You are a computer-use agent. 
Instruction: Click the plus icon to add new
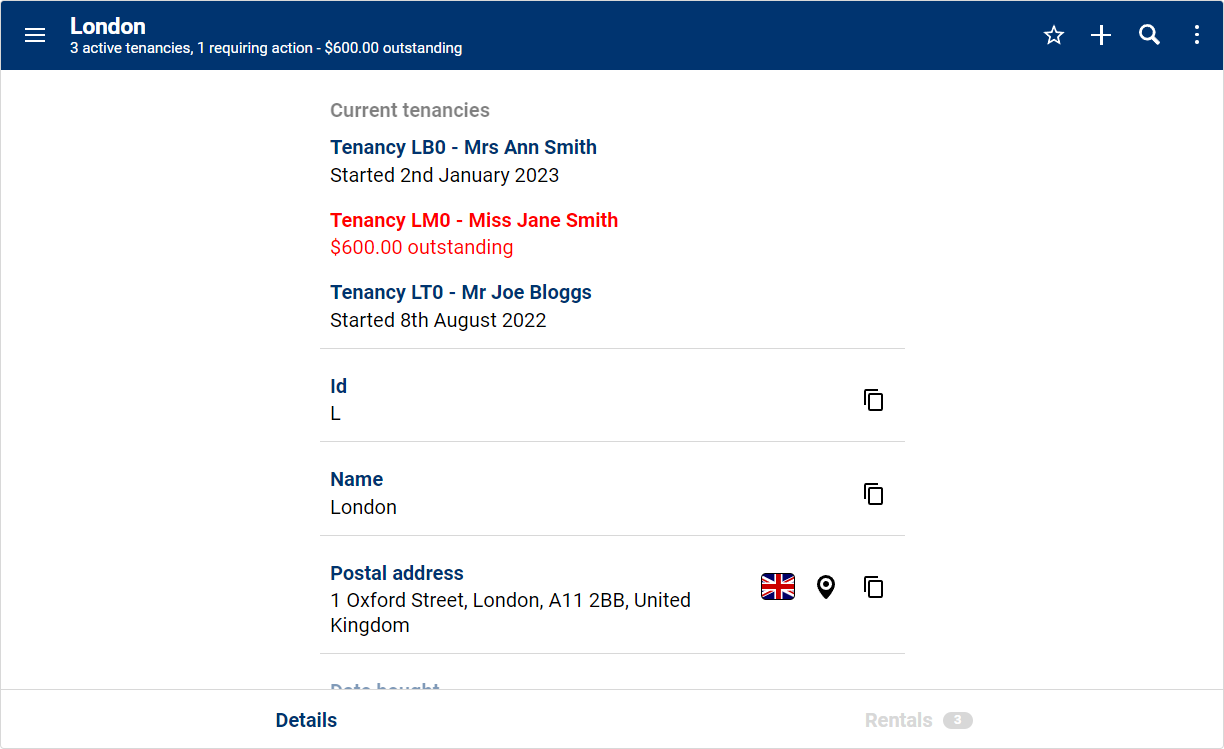coord(1101,36)
